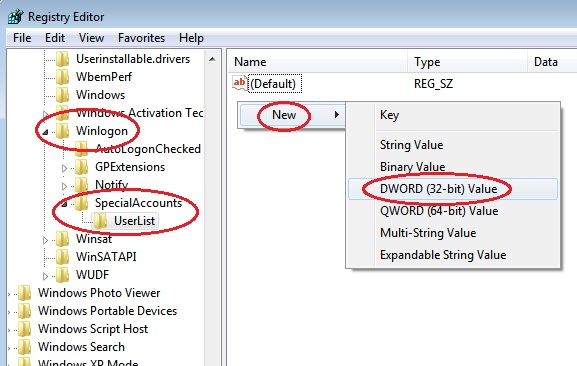Expand the Windows Script Host node
Screen dimensions: 577x366
coord(10,330)
